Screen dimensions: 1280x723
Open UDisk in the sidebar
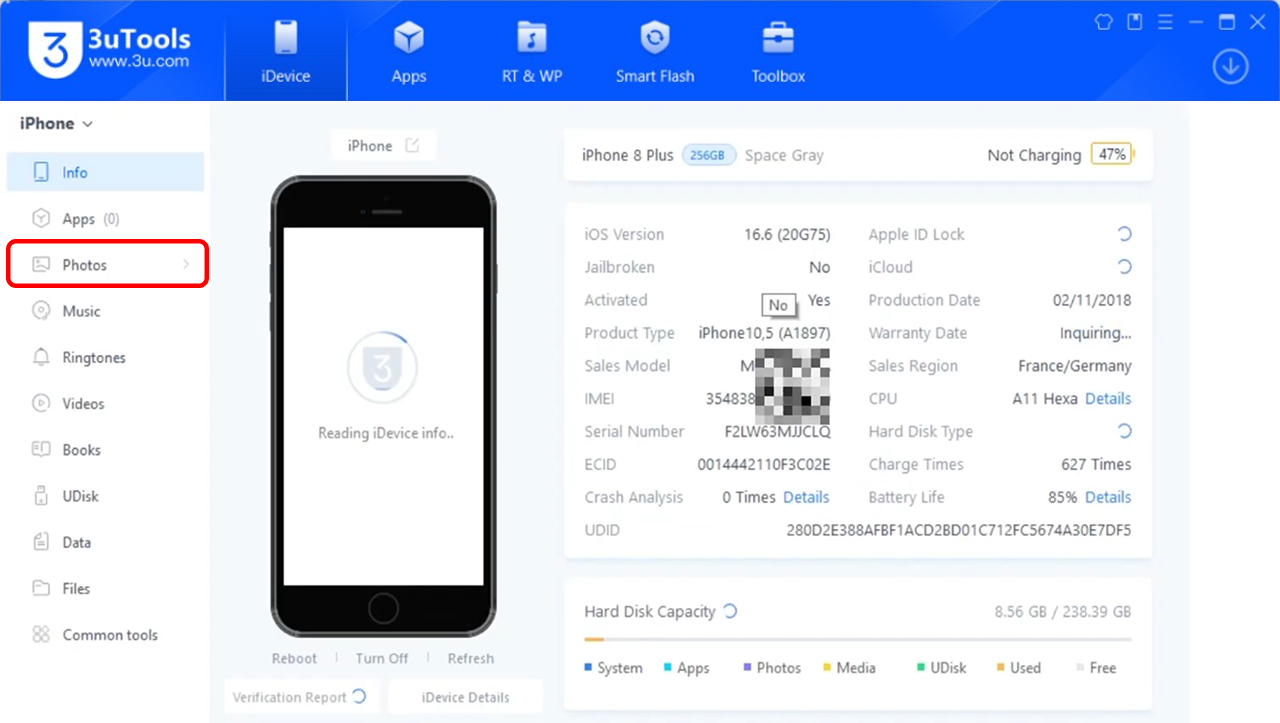pos(81,495)
